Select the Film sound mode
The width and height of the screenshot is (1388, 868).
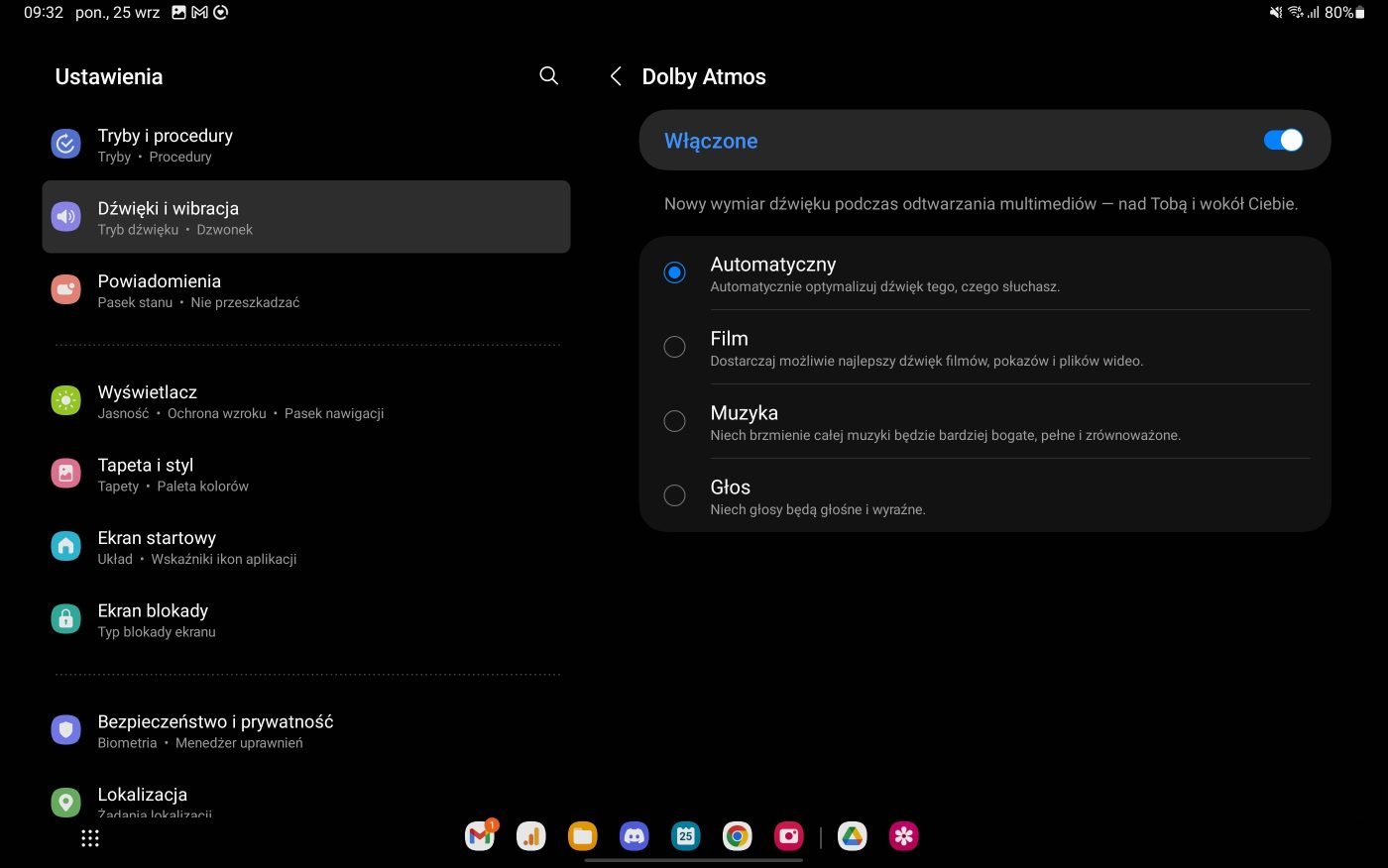[674, 347]
